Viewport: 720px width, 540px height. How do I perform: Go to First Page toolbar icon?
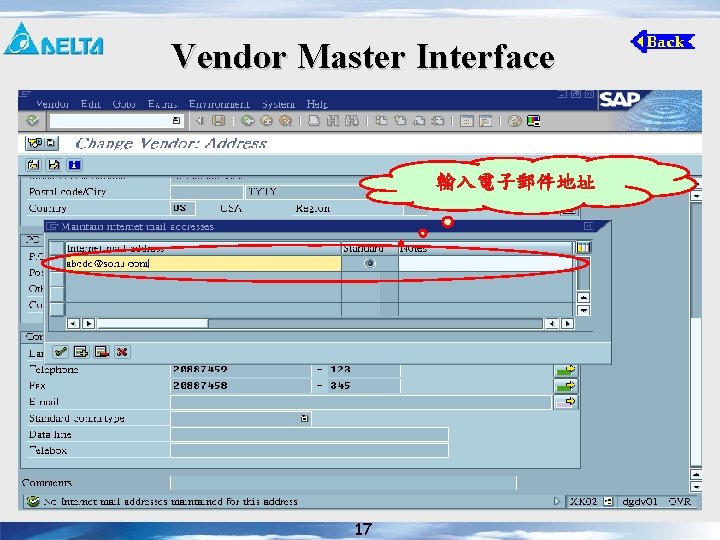pyautogui.click(x=381, y=121)
